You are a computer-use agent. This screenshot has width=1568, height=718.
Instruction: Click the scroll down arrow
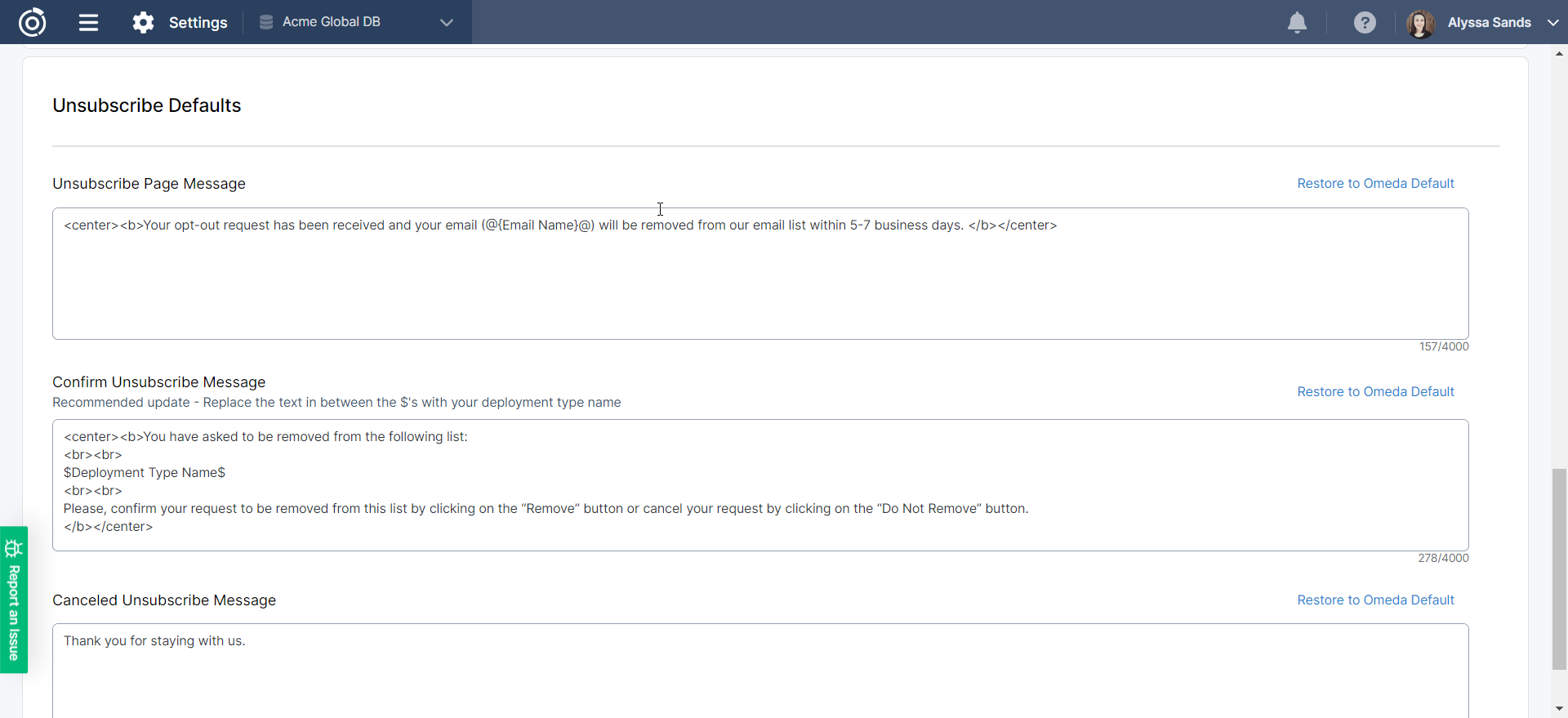point(1559,709)
